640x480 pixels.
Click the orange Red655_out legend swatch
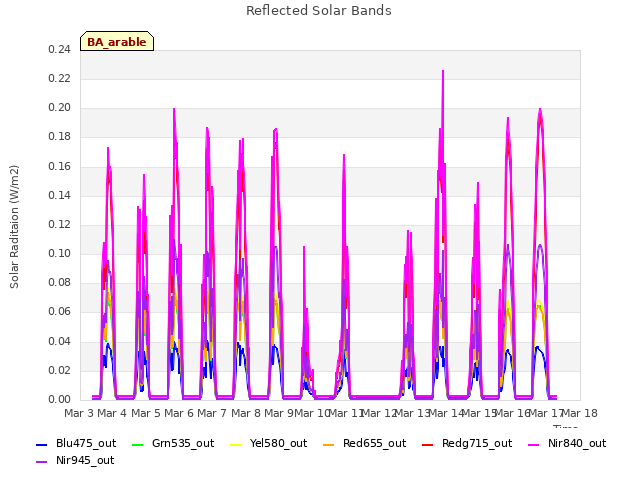(x=328, y=444)
